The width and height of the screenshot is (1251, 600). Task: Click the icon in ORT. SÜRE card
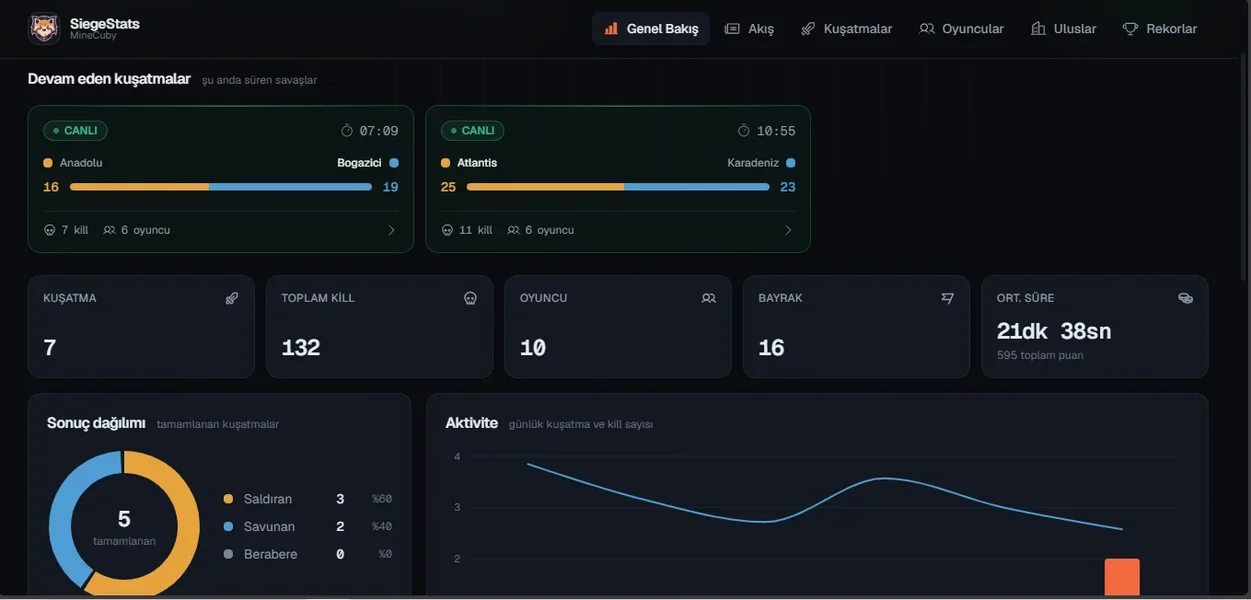pyautogui.click(x=1186, y=298)
